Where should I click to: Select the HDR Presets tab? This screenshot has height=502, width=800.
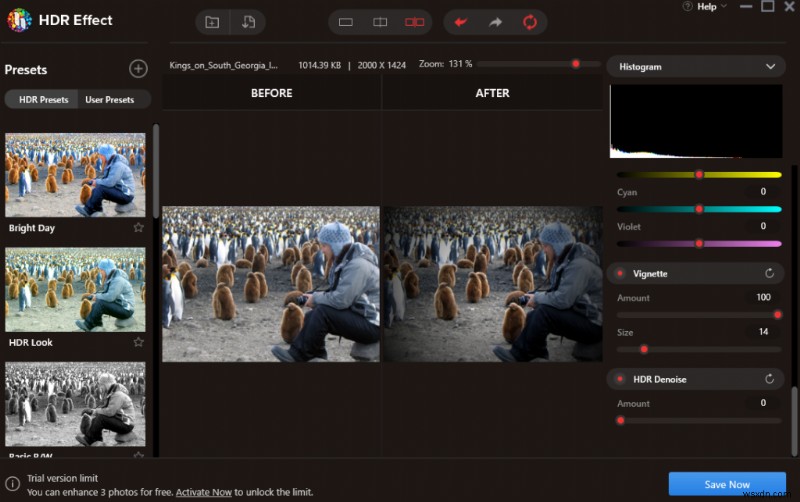click(43, 100)
